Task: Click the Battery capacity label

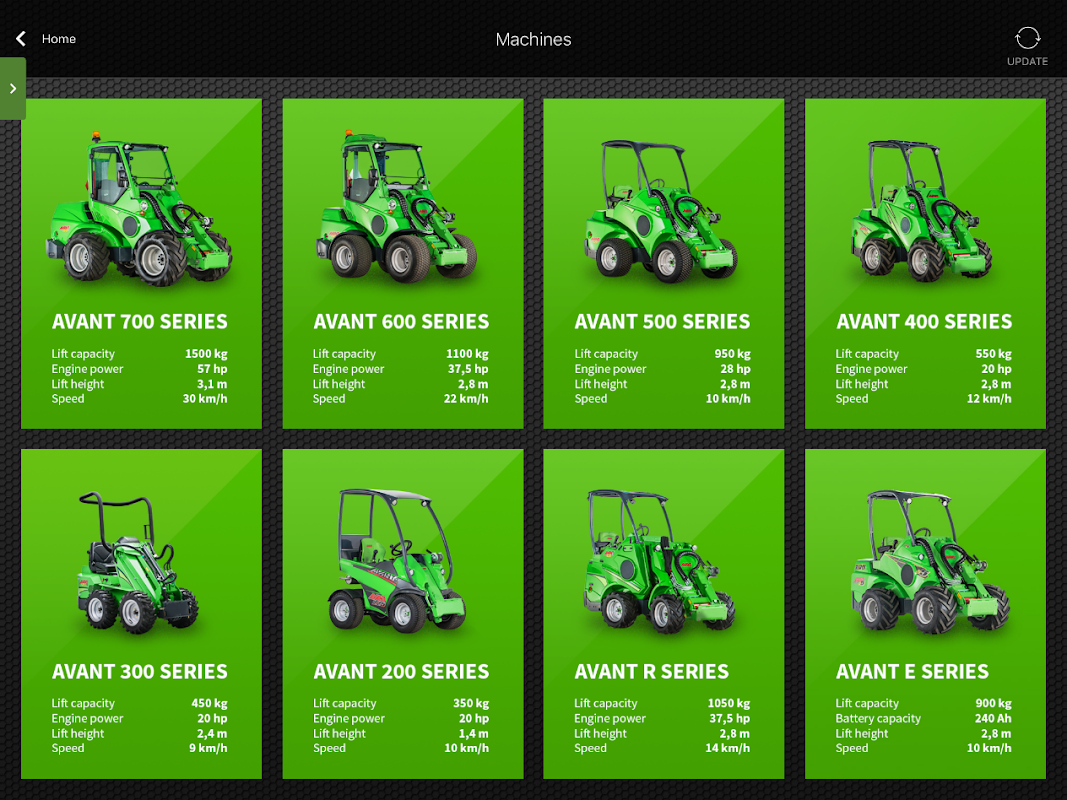Action: (x=878, y=718)
